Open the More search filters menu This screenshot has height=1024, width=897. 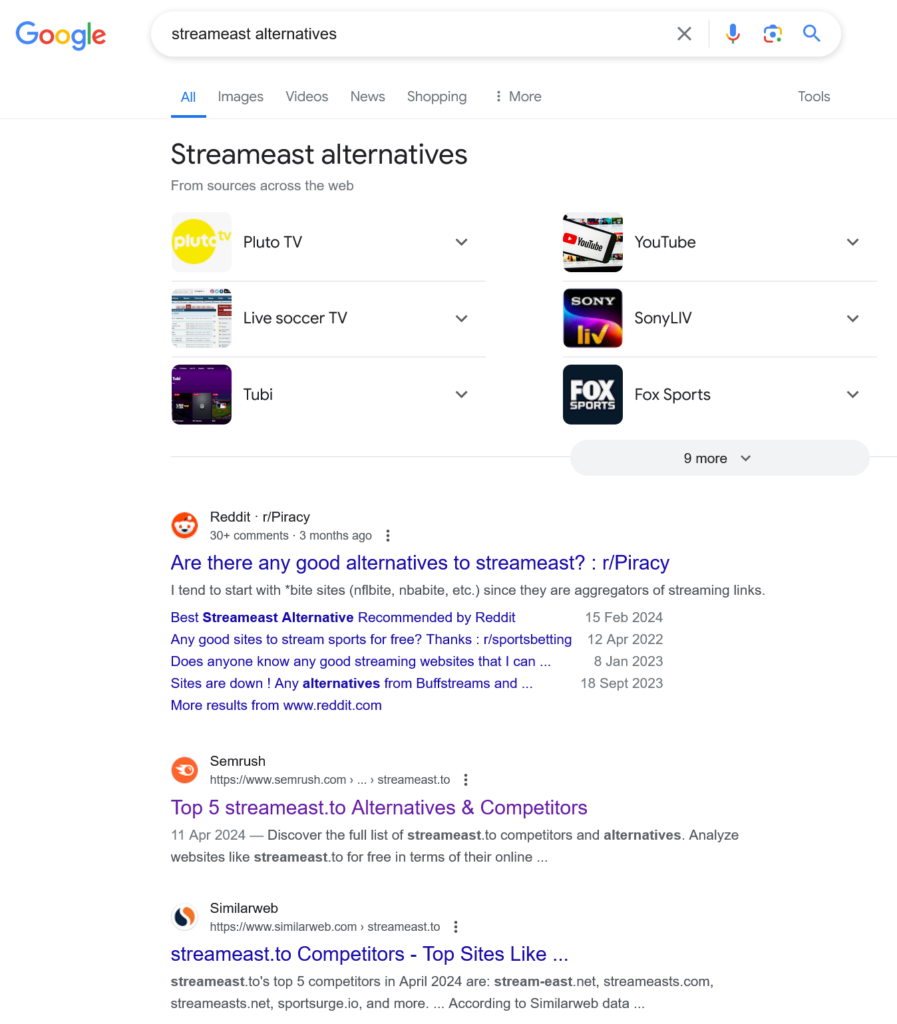518,97
